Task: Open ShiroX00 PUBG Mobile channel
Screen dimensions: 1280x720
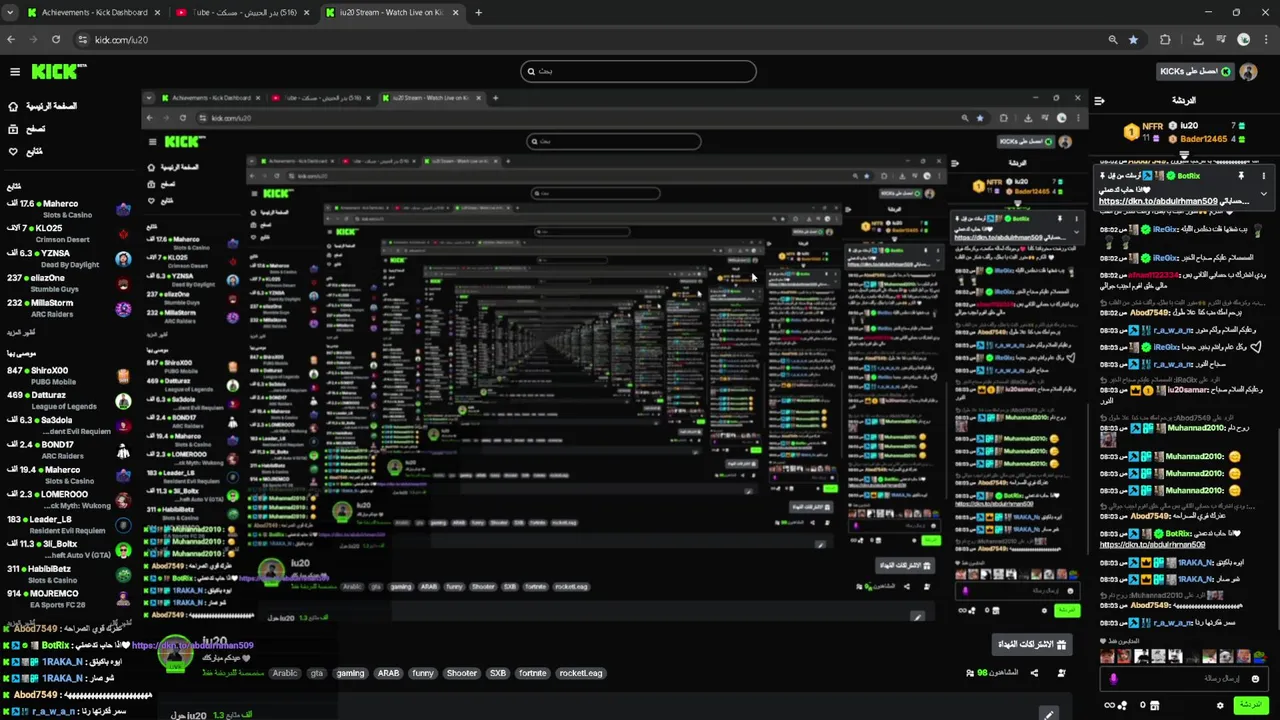Action: coord(68,376)
